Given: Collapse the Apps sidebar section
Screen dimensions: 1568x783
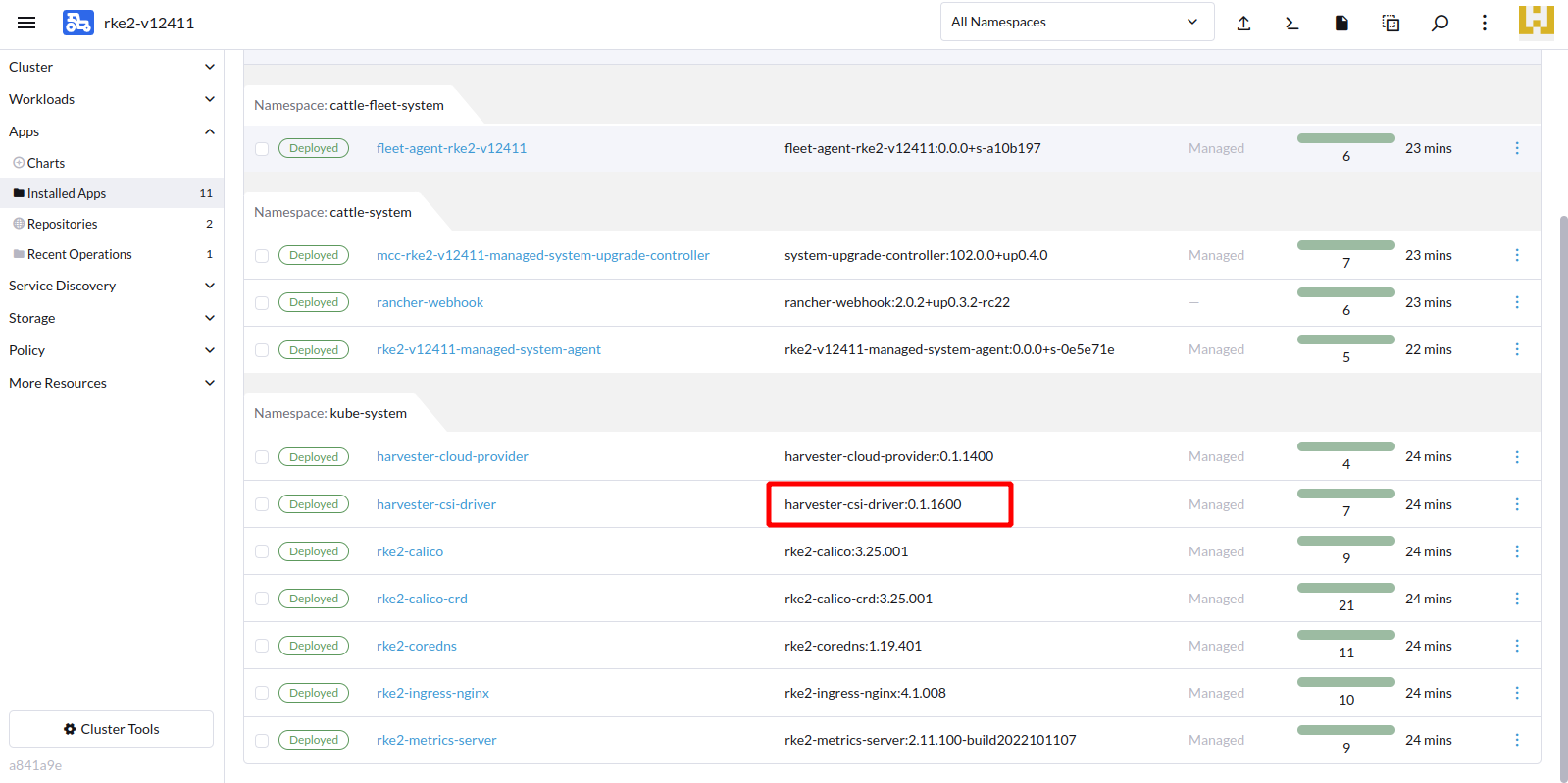Looking at the screenshot, I should [x=112, y=131].
